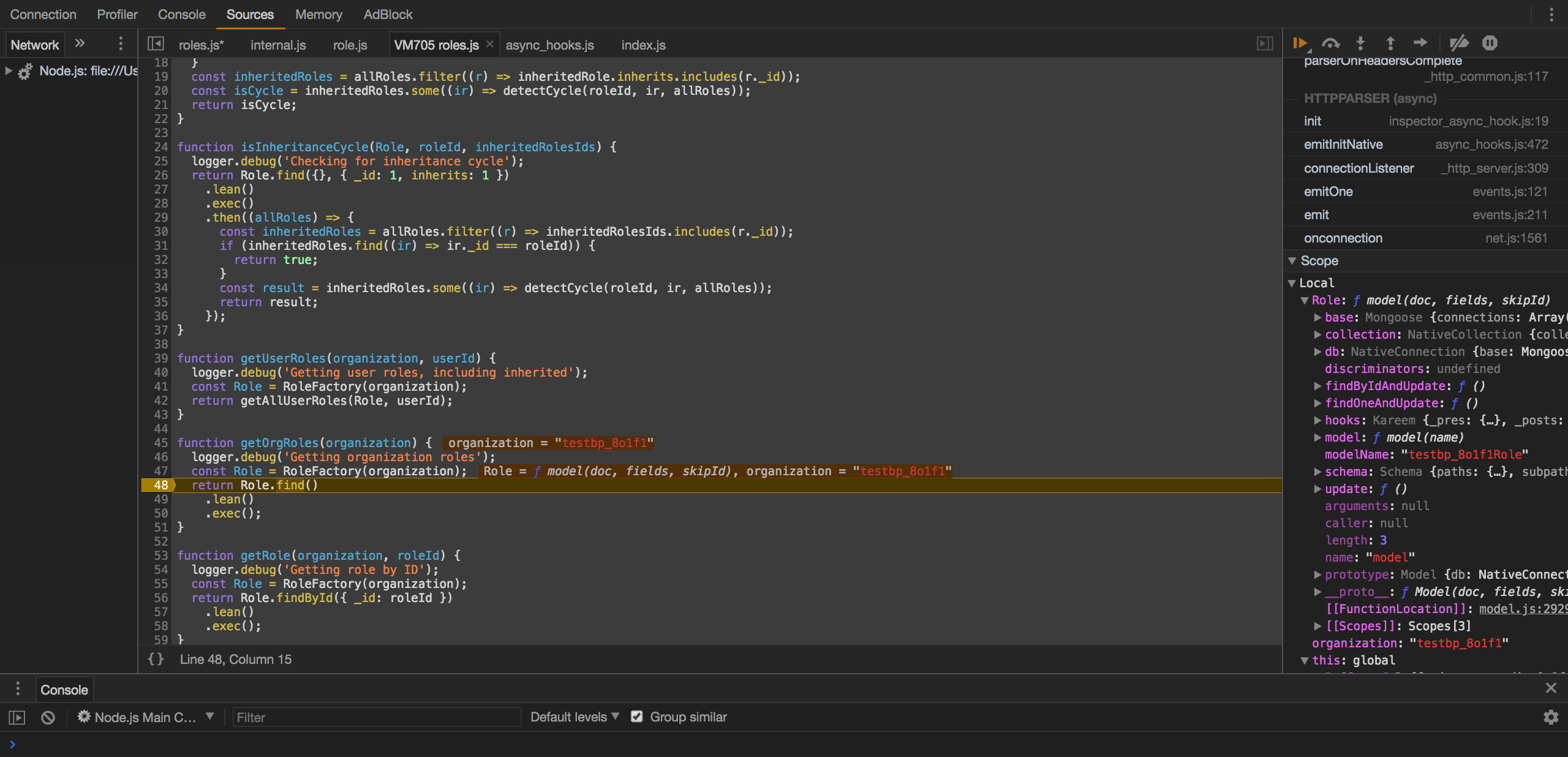Toggle pause on exceptions
Image resolution: width=1568 pixels, height=757 pixels.
1490,43
